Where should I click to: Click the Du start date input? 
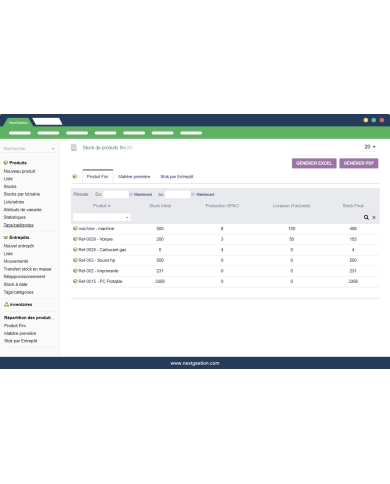116,194
